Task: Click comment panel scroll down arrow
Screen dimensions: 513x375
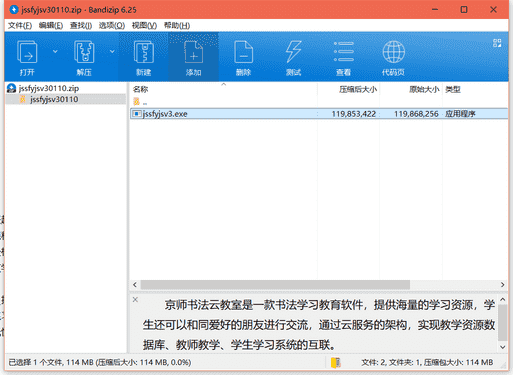Action: click(503, 347)
